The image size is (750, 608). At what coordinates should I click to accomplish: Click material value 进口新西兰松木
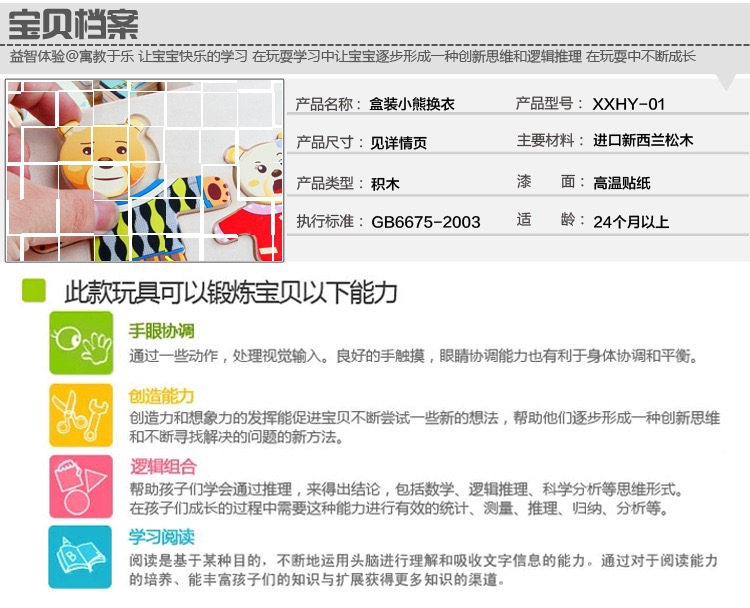[643, 140]
